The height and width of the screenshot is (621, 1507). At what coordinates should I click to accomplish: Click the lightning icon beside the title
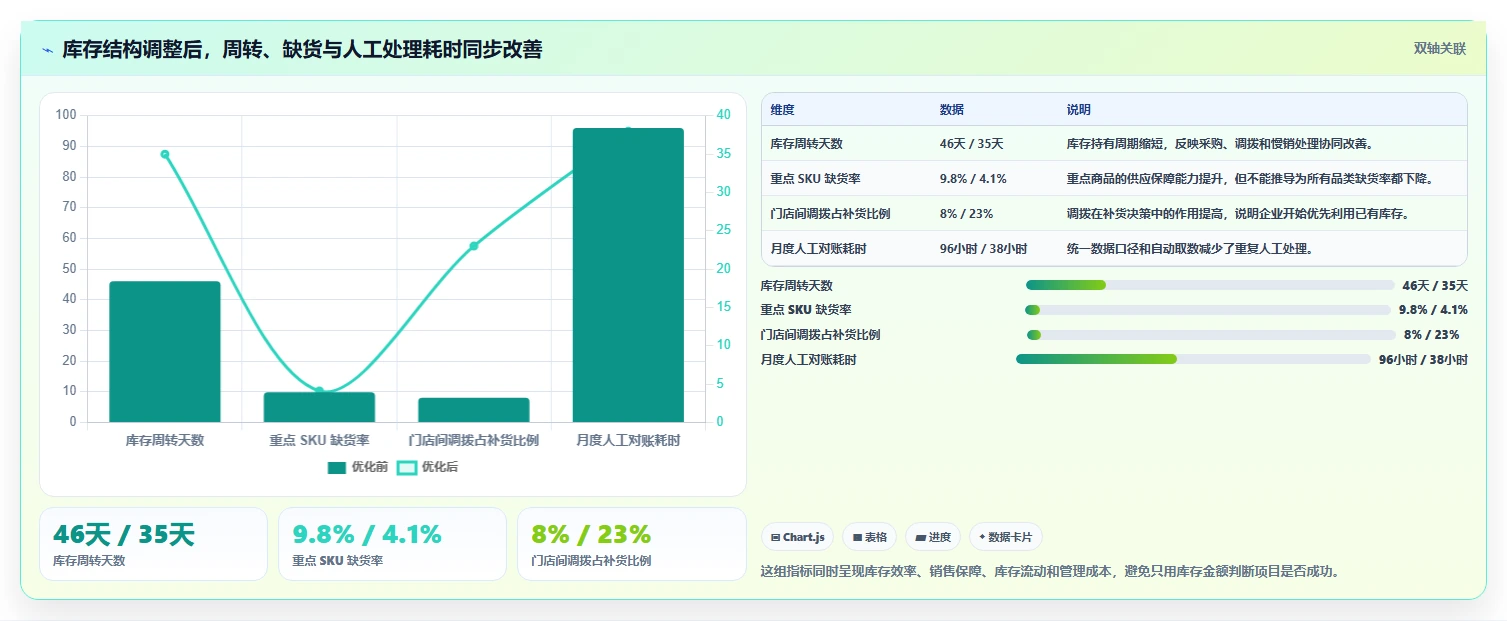tap(47, 50)
